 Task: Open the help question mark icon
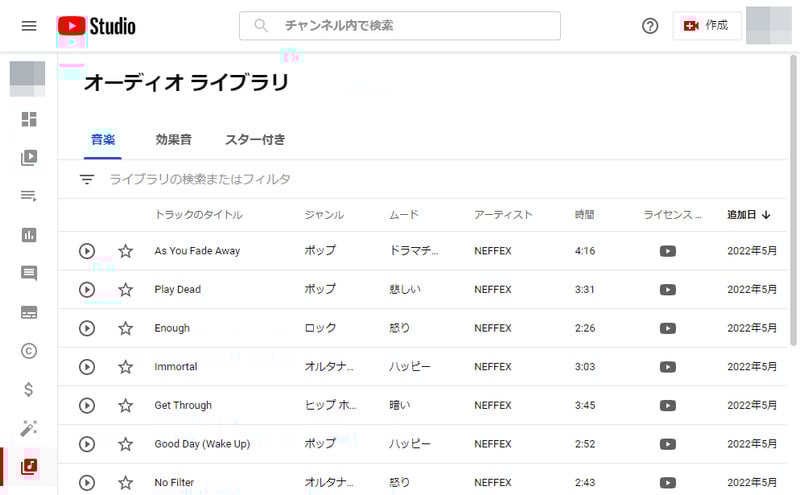649,26
